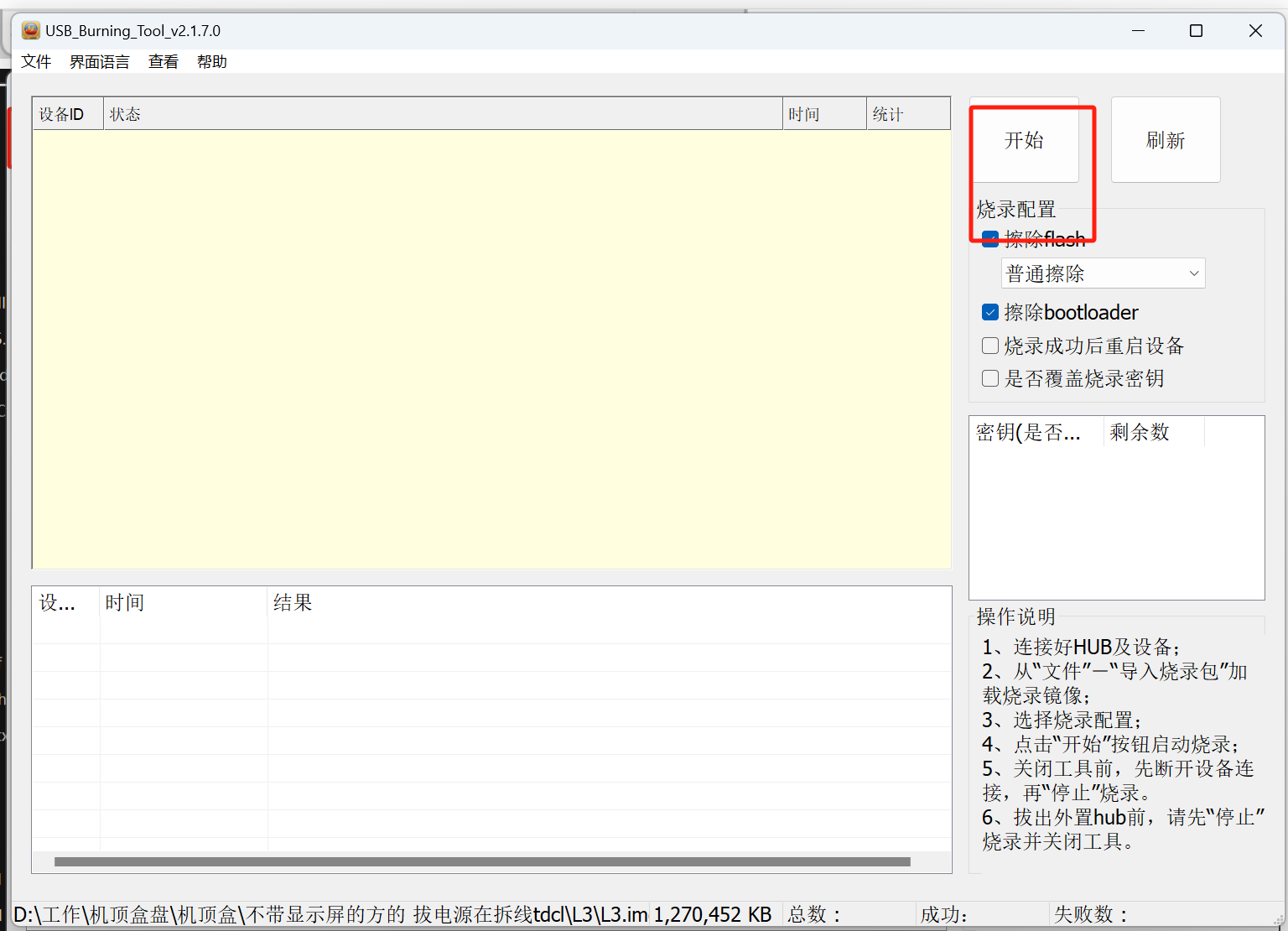
Task: Check the 是否覆盖烧录密钥 option
Action: 990,378
